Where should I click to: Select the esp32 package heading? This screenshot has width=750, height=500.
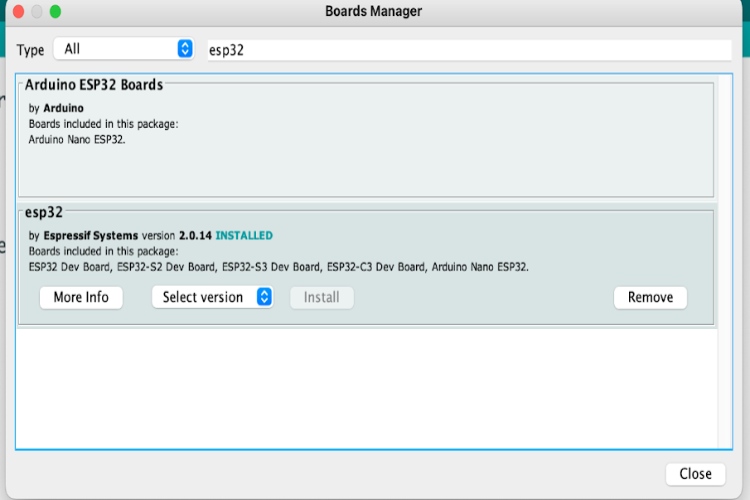click(x=44, y=212)
